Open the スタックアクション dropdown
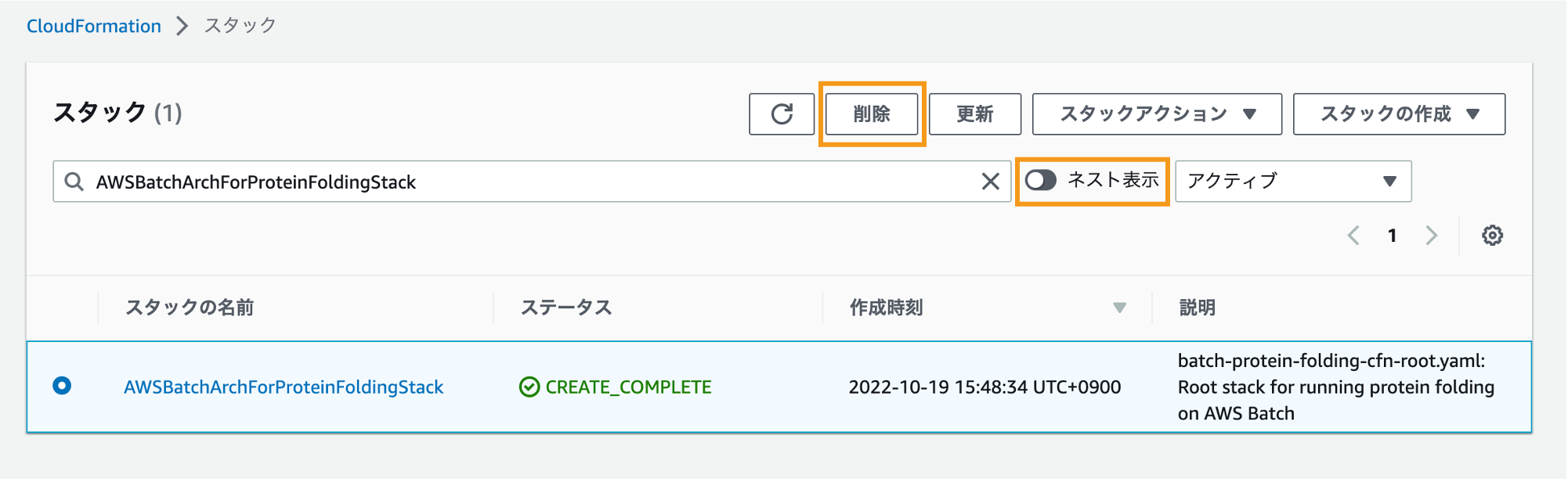The height and width of the screenshot is (479, 1568). click(1157, 114)
